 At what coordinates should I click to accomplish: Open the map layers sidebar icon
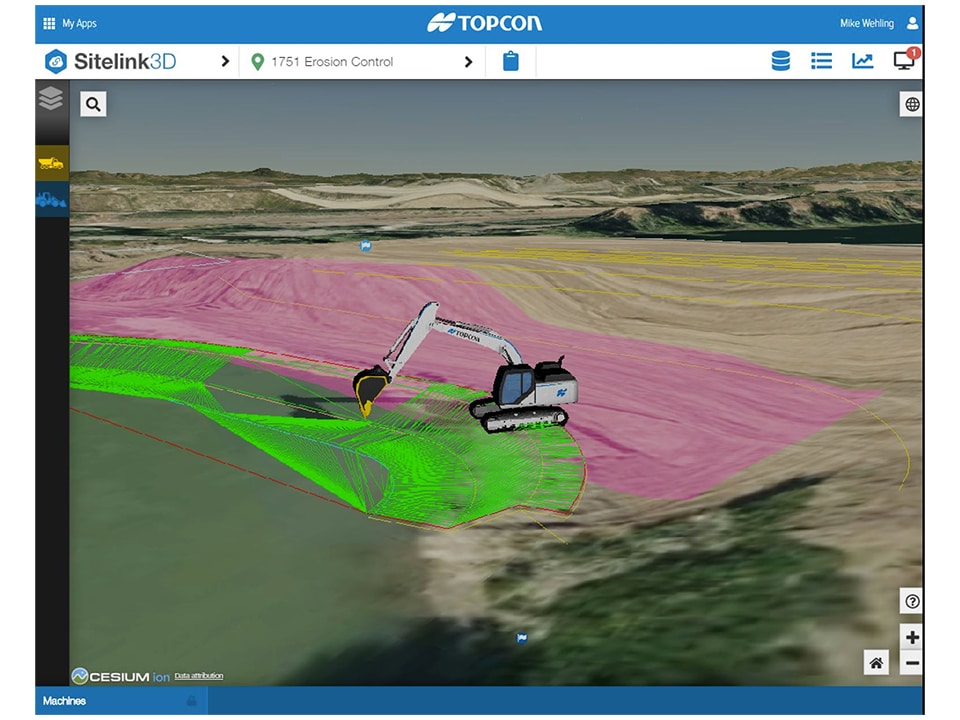pyautogui.click(x=51, y=98)
